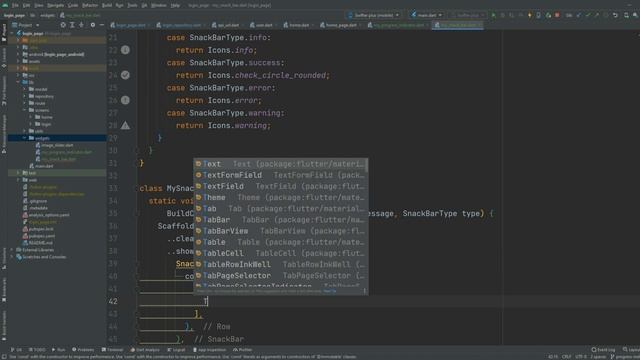Select Text completion suggestion
This screenshot has height=360, width=640.
280,164
